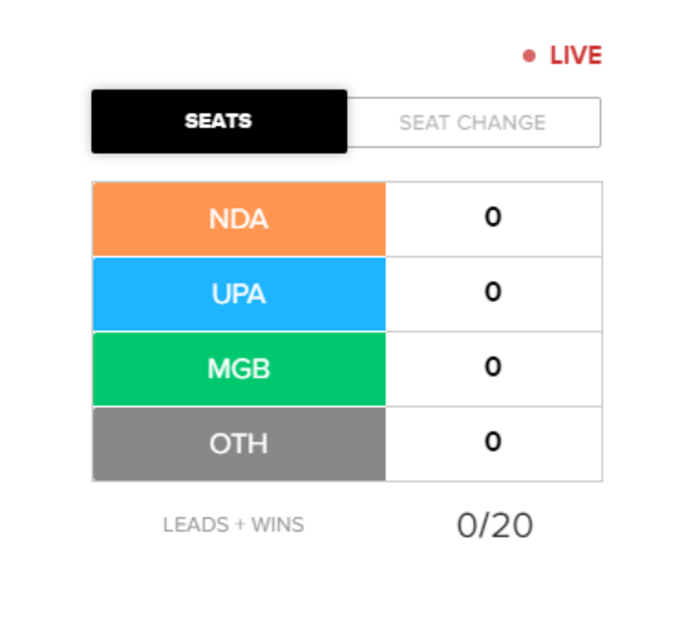This screenshot has width=680, height=634.
Task: Click the word WINS under the table
Action: pos(278,525)
